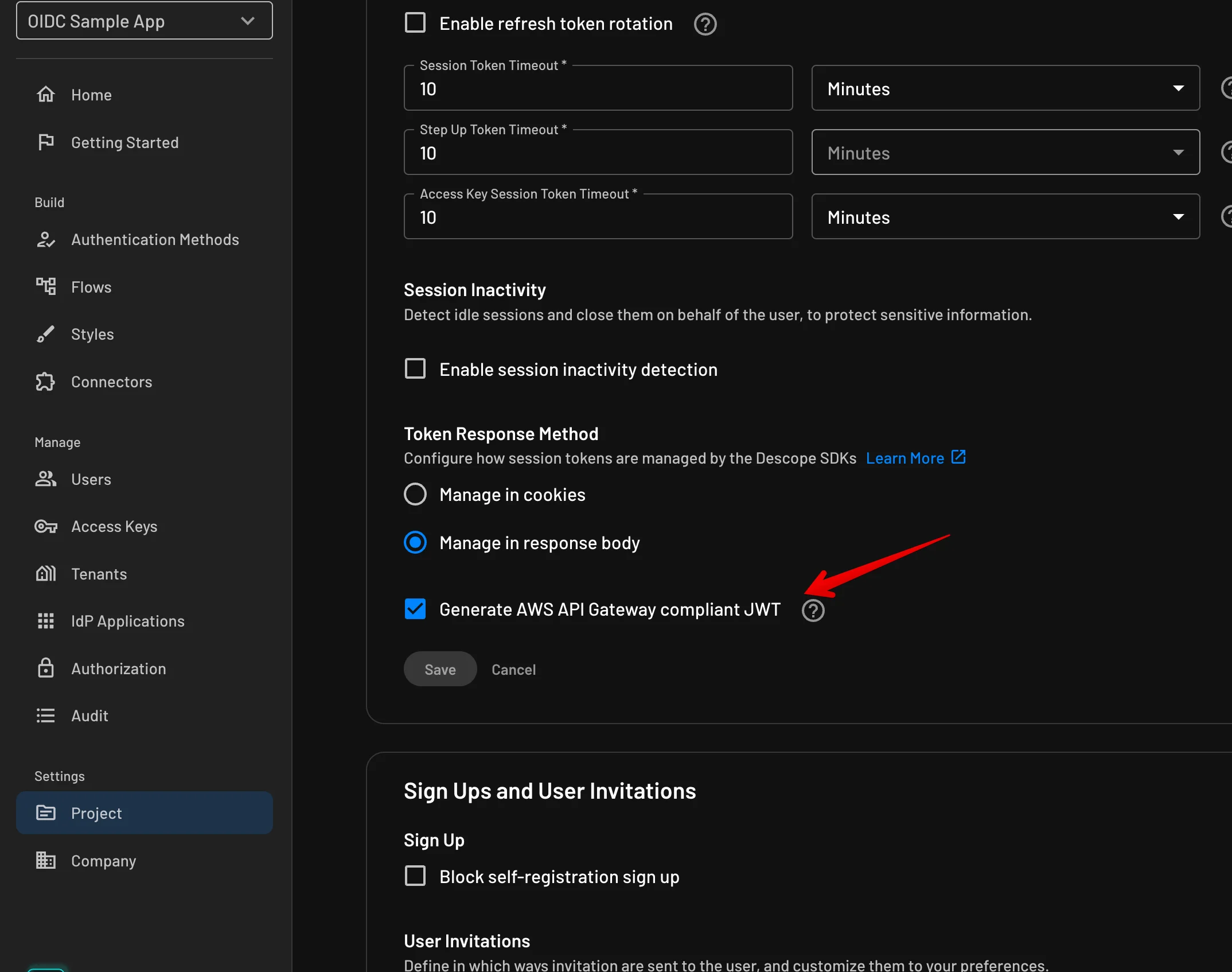Select the Access Keys key icon

46,526
